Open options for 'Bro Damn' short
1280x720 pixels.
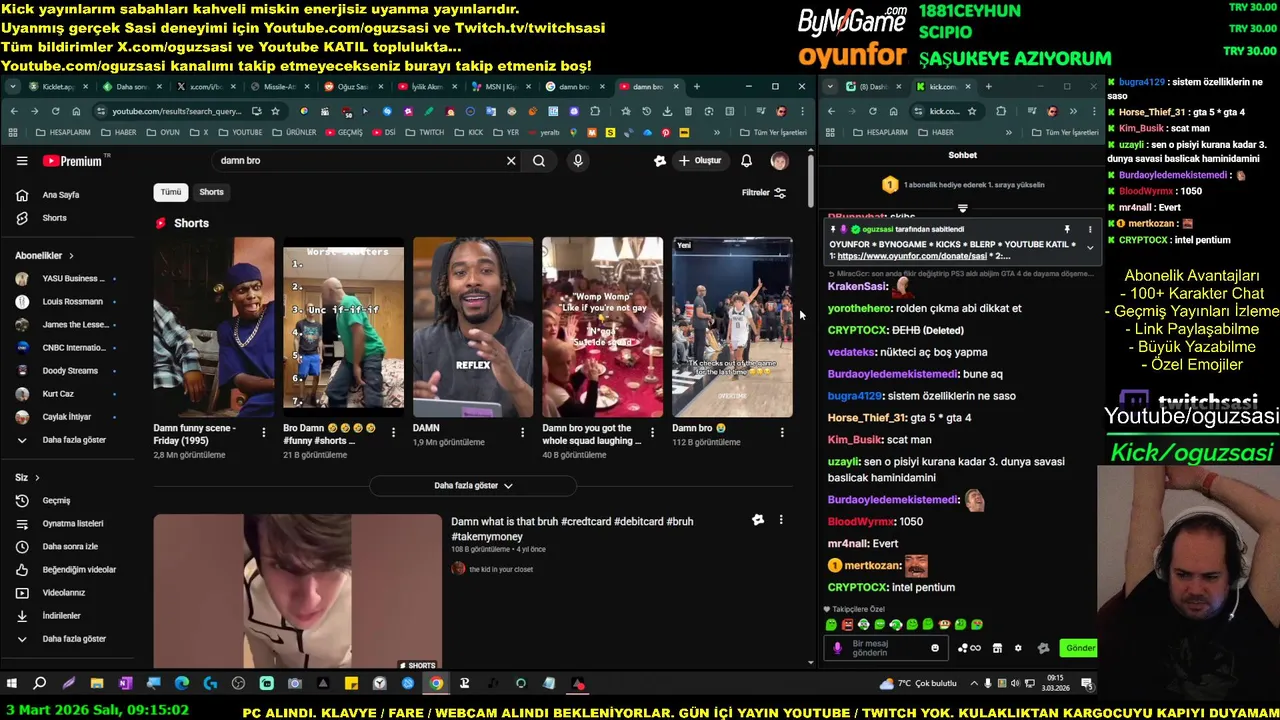393,432
